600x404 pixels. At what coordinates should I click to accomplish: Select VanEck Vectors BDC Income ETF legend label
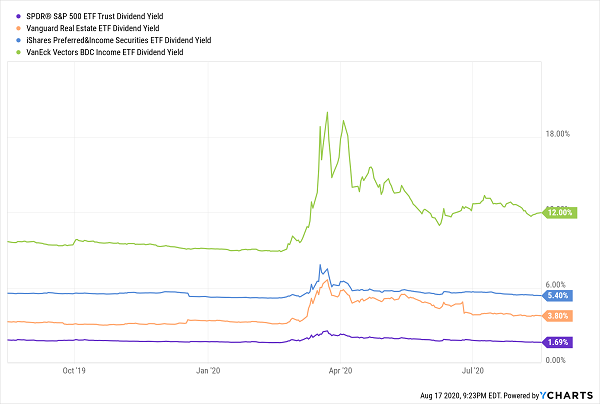pyautogui.click(x=104, y=52)
